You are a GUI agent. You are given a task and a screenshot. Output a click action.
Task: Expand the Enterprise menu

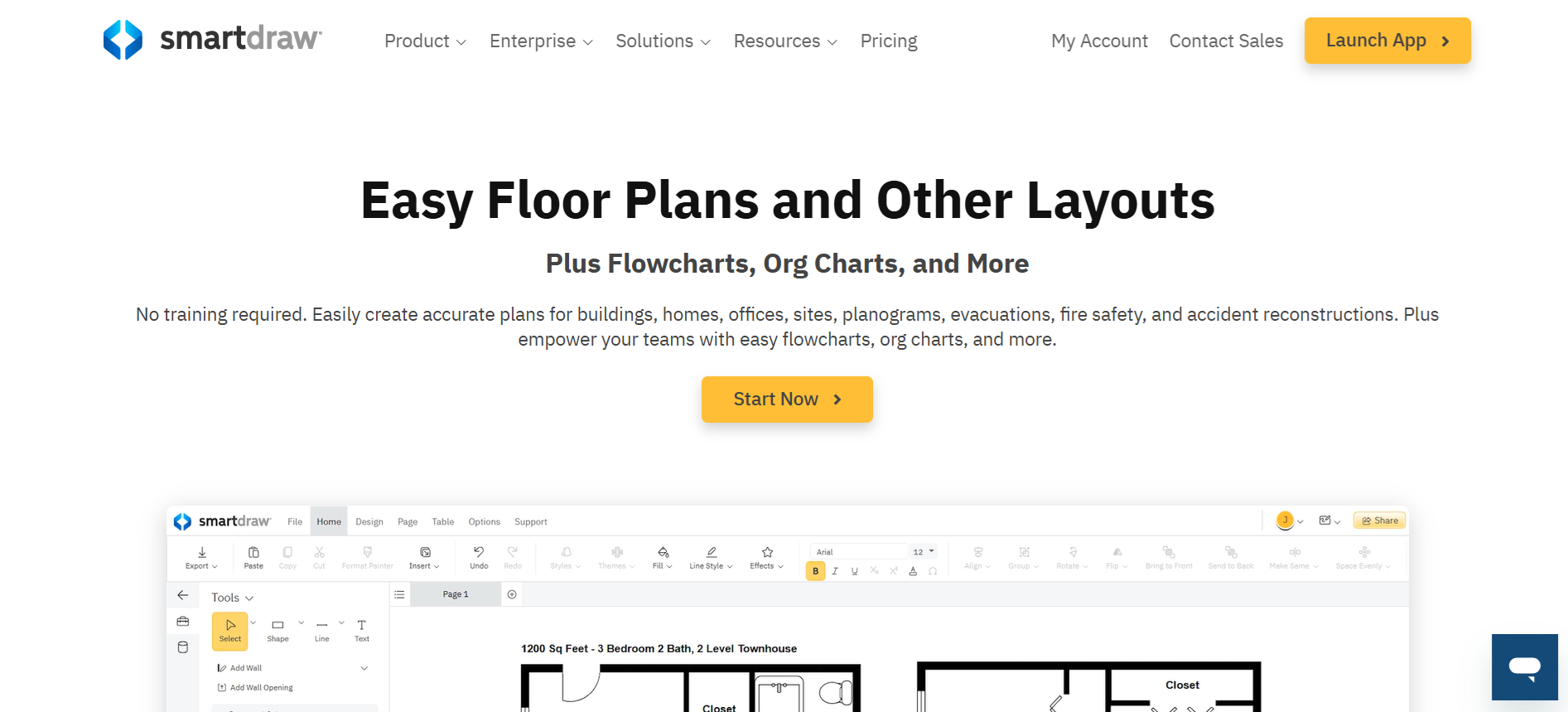pos(541,41)
